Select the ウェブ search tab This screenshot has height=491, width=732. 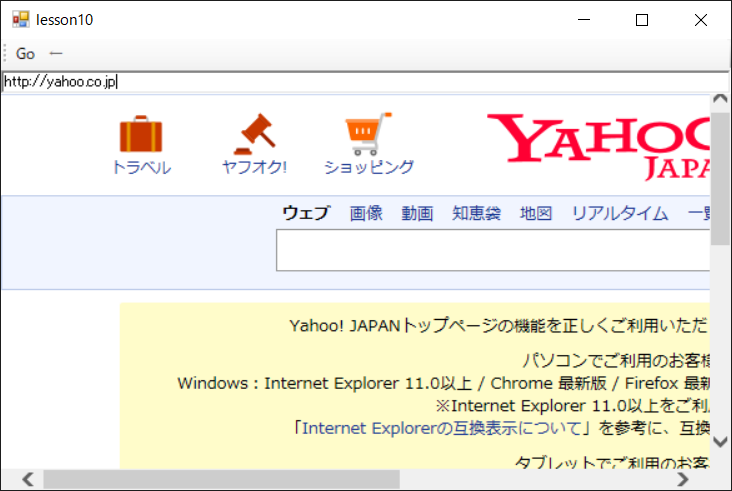coord(305,213)
